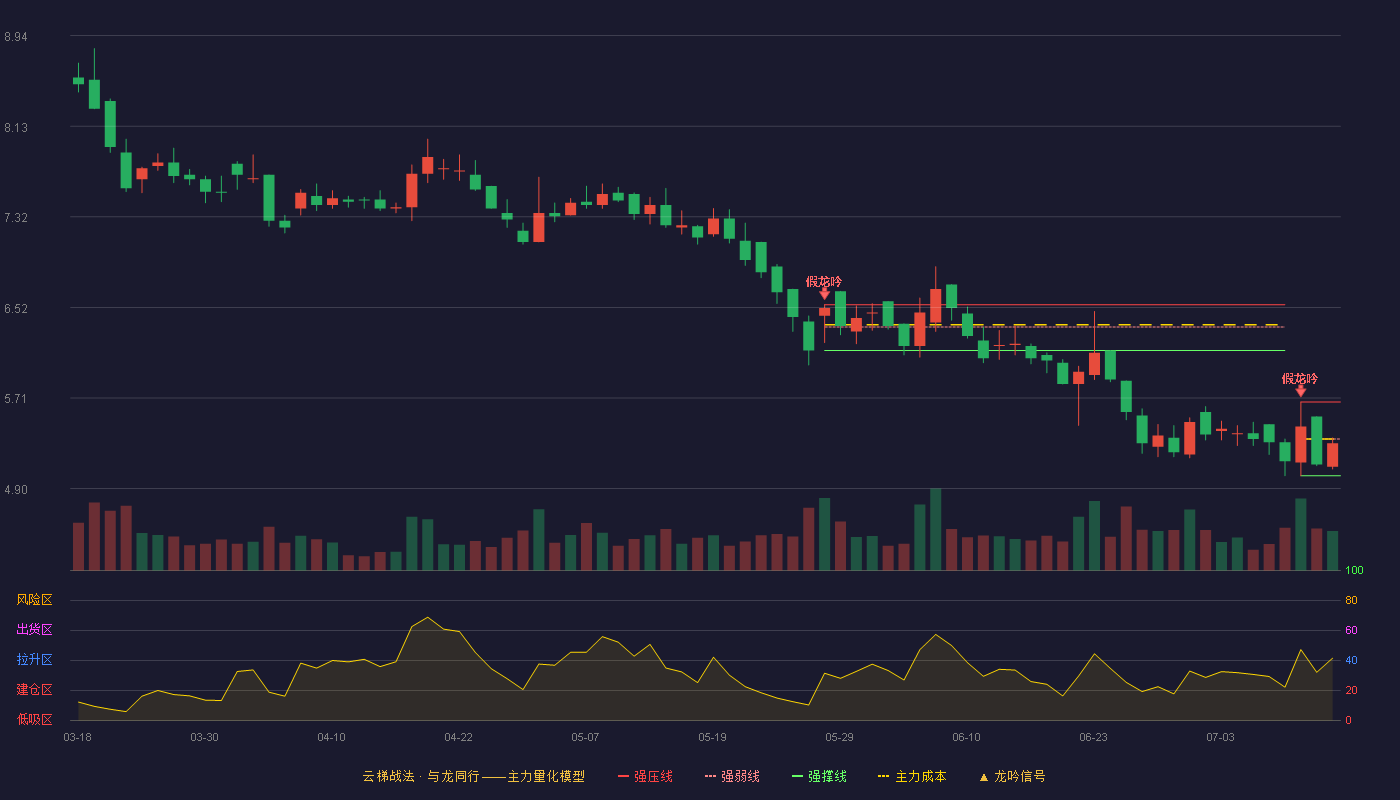The image size is (1400, 800).
Task: Select the 拉升区 zone label
Action: [34, 660]
